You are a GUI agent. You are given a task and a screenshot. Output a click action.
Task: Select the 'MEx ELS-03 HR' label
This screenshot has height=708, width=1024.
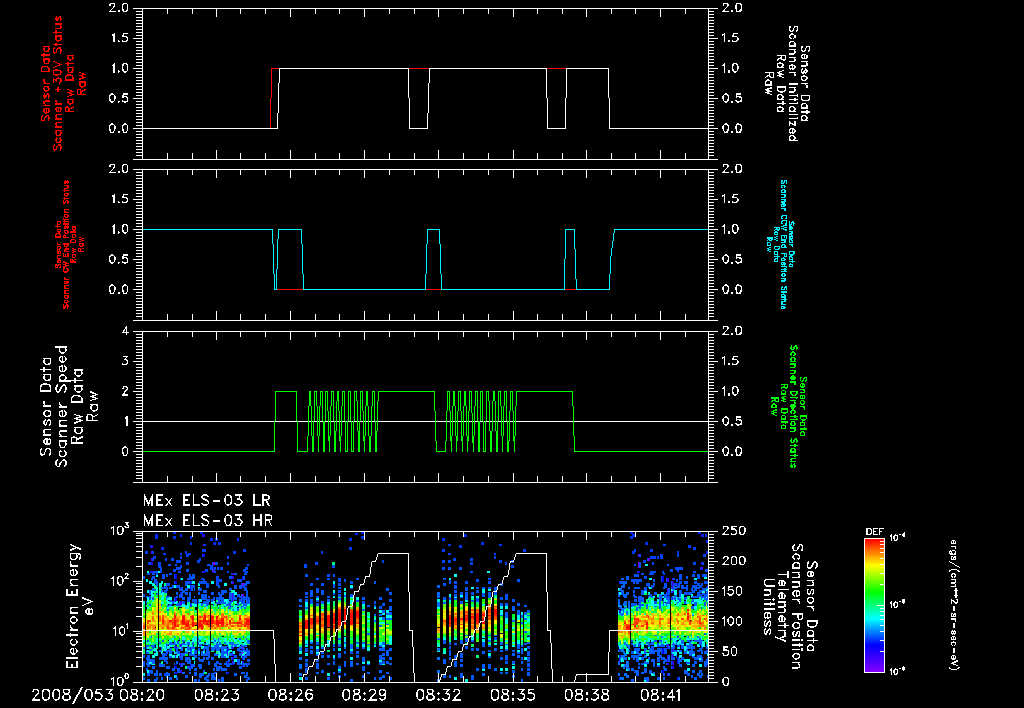tap(208, 521)
